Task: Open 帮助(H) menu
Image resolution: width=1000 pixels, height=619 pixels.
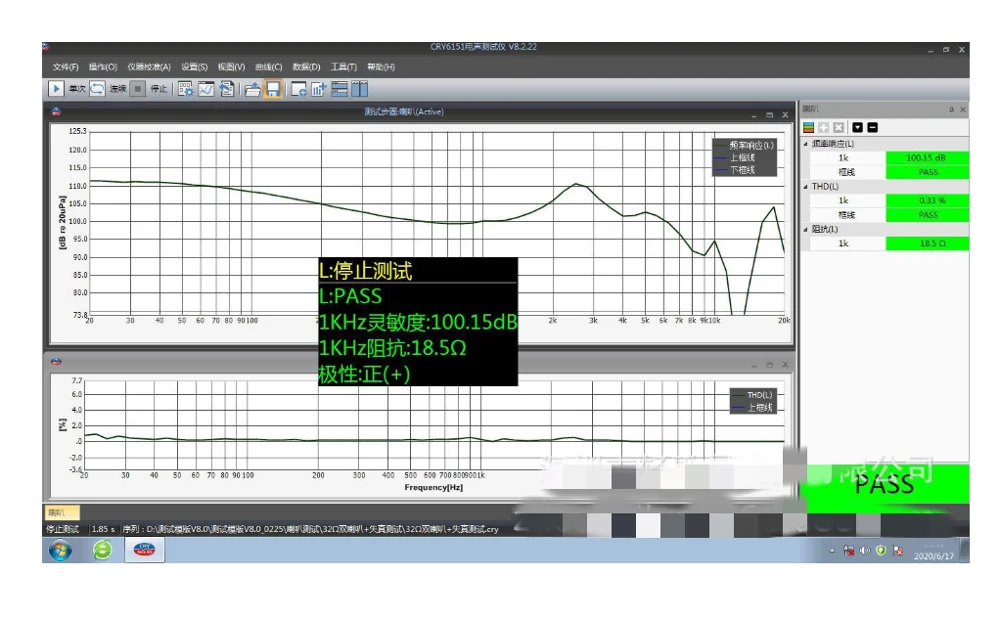Action: (381, 67)
